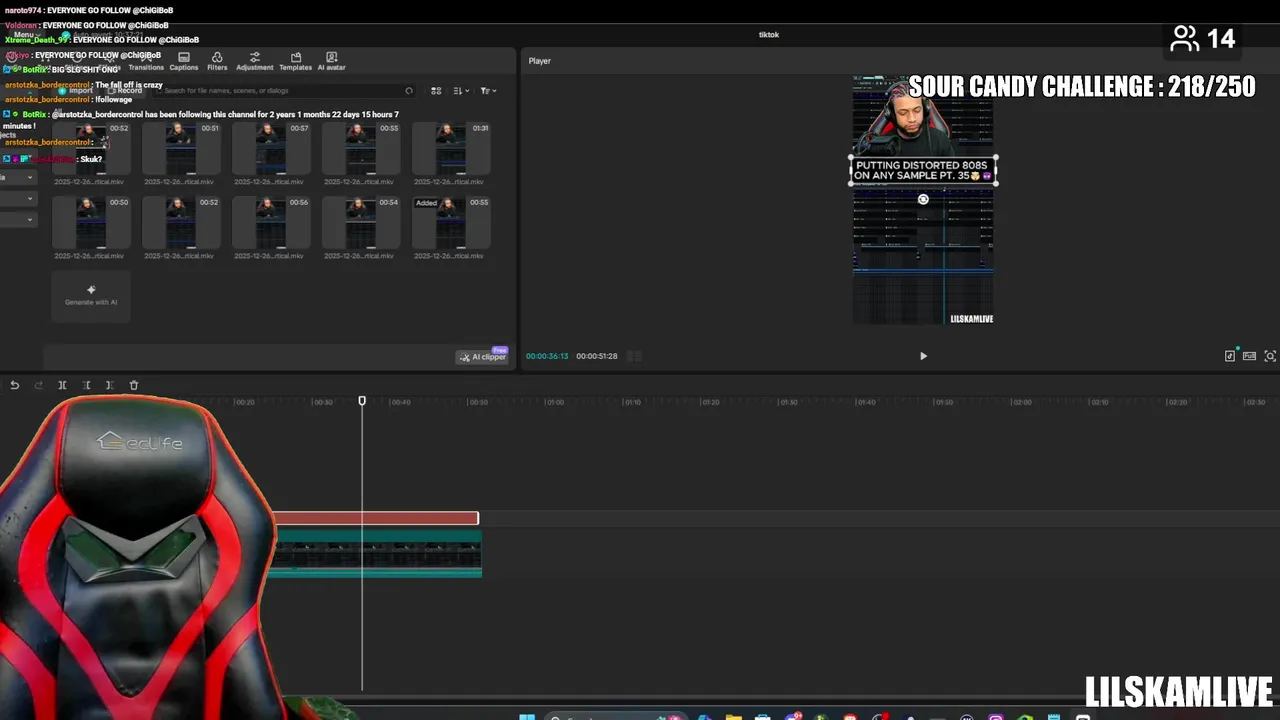The width and height of the screenshot is (1280, 720).
Task: Split the clip at playhead
Action: pyautogui.click(x=62, y=385)
